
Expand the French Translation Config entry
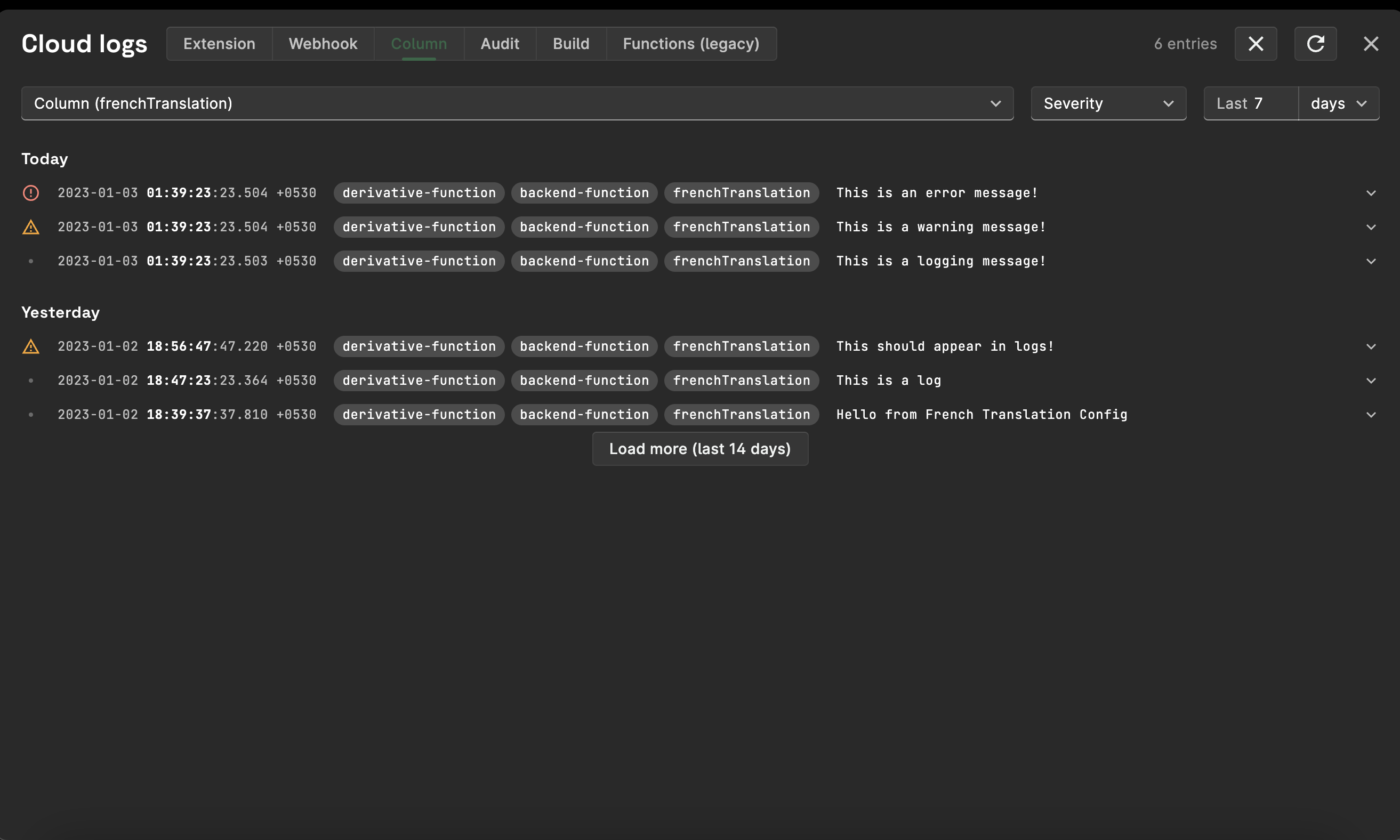[1371, 414]
